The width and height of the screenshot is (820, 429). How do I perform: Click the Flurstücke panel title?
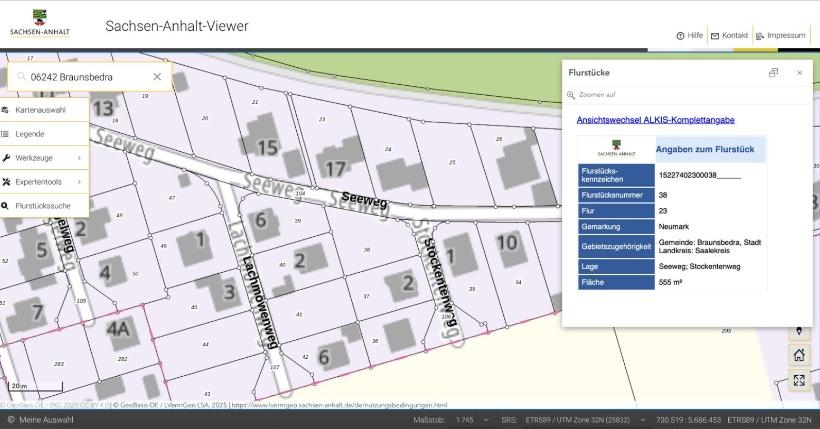click(x=589, y=73)
